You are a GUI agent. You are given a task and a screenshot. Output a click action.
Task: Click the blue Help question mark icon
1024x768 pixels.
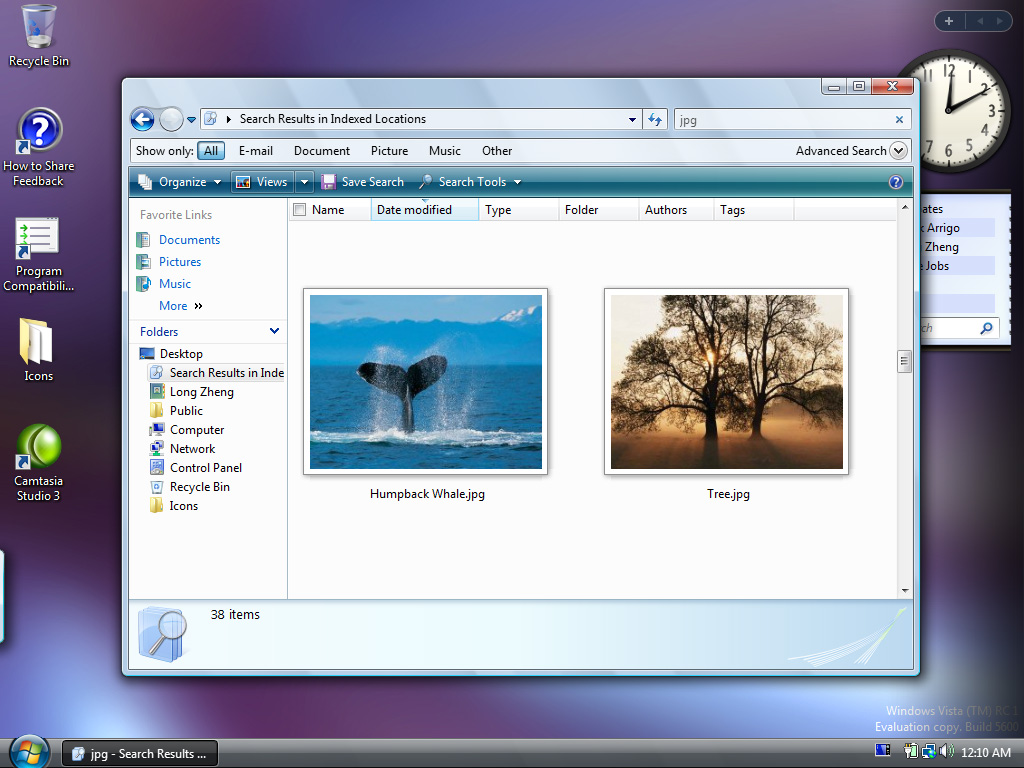896,181
